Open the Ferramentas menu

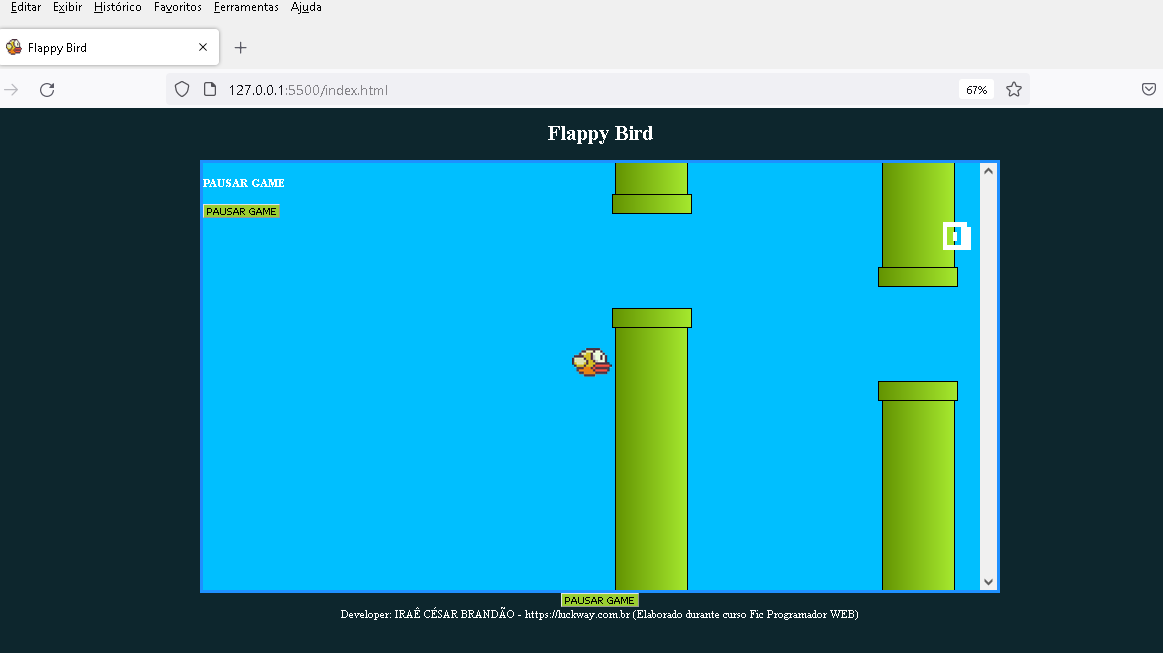245,7
